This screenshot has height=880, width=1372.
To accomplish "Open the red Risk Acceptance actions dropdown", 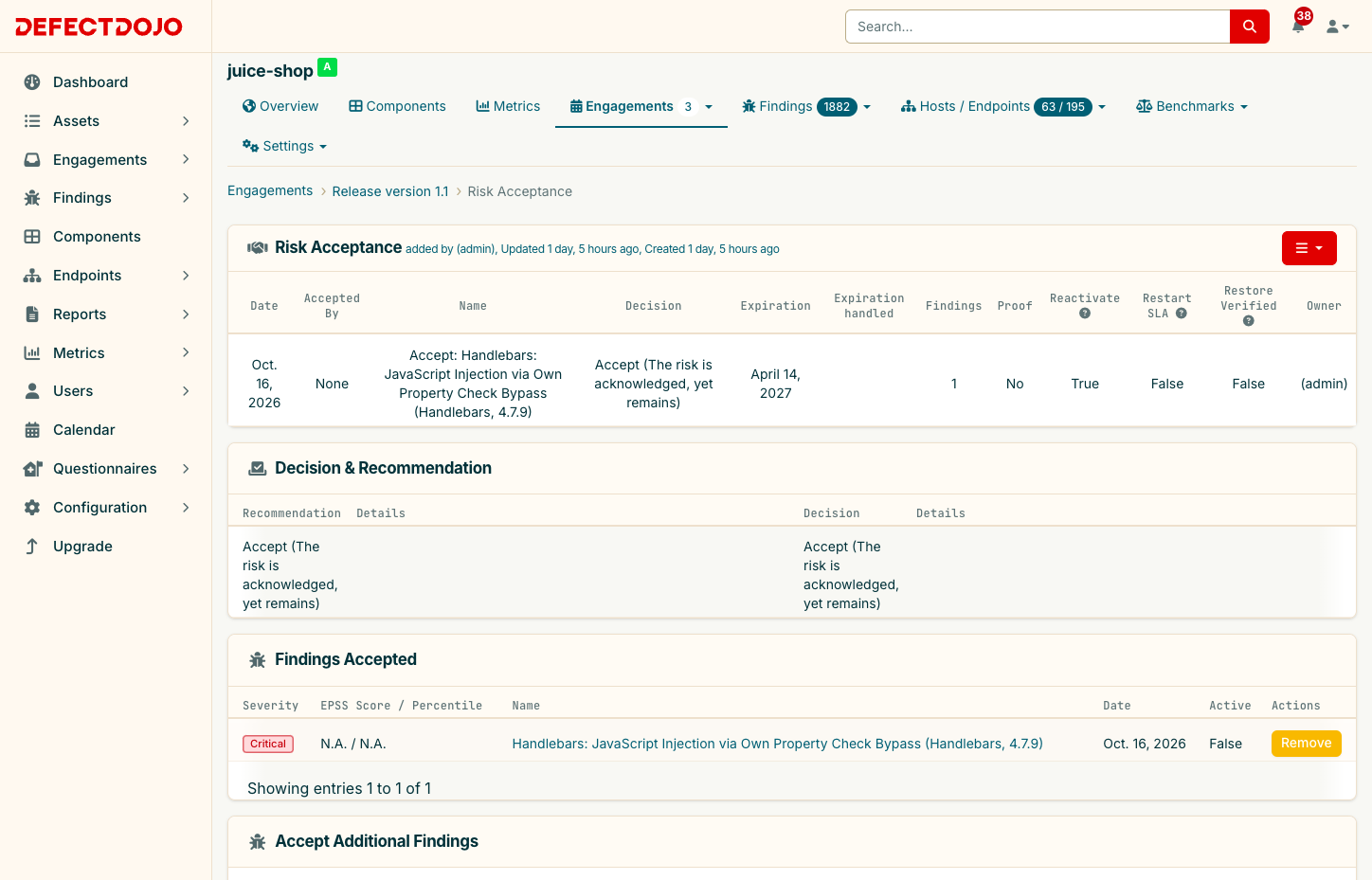I will click(x=1309, y=248).
